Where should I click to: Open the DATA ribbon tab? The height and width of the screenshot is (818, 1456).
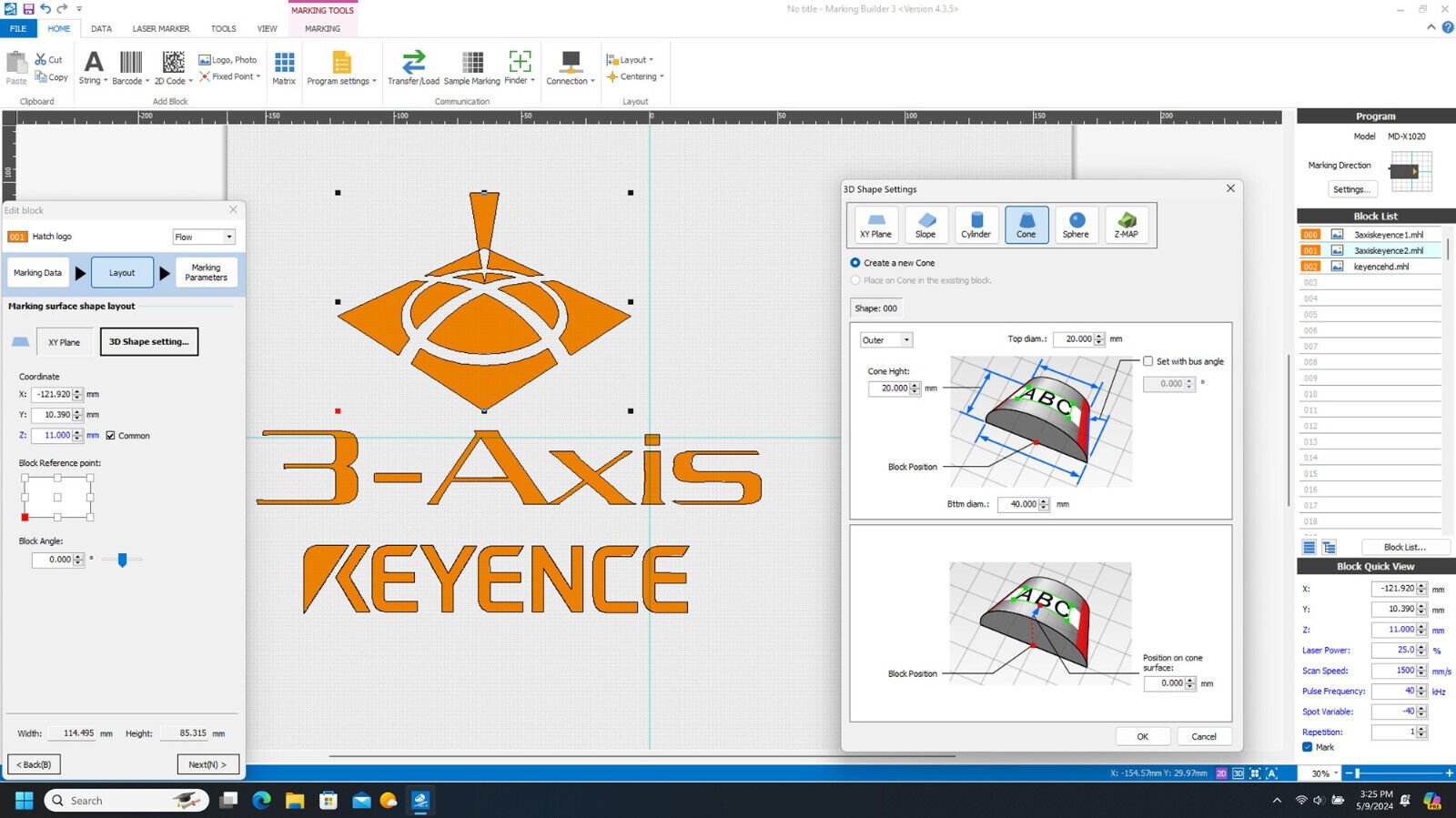coord(101,29)
